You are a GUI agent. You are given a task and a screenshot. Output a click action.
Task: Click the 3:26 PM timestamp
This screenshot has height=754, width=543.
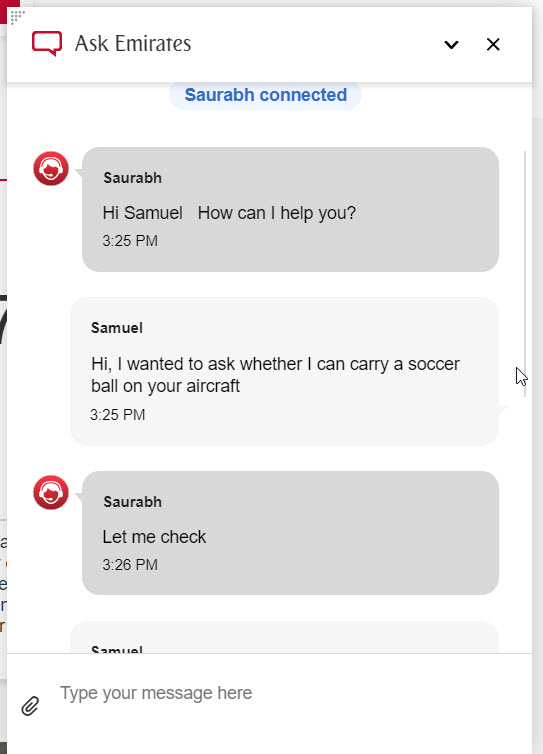click(x=130, y=565)
